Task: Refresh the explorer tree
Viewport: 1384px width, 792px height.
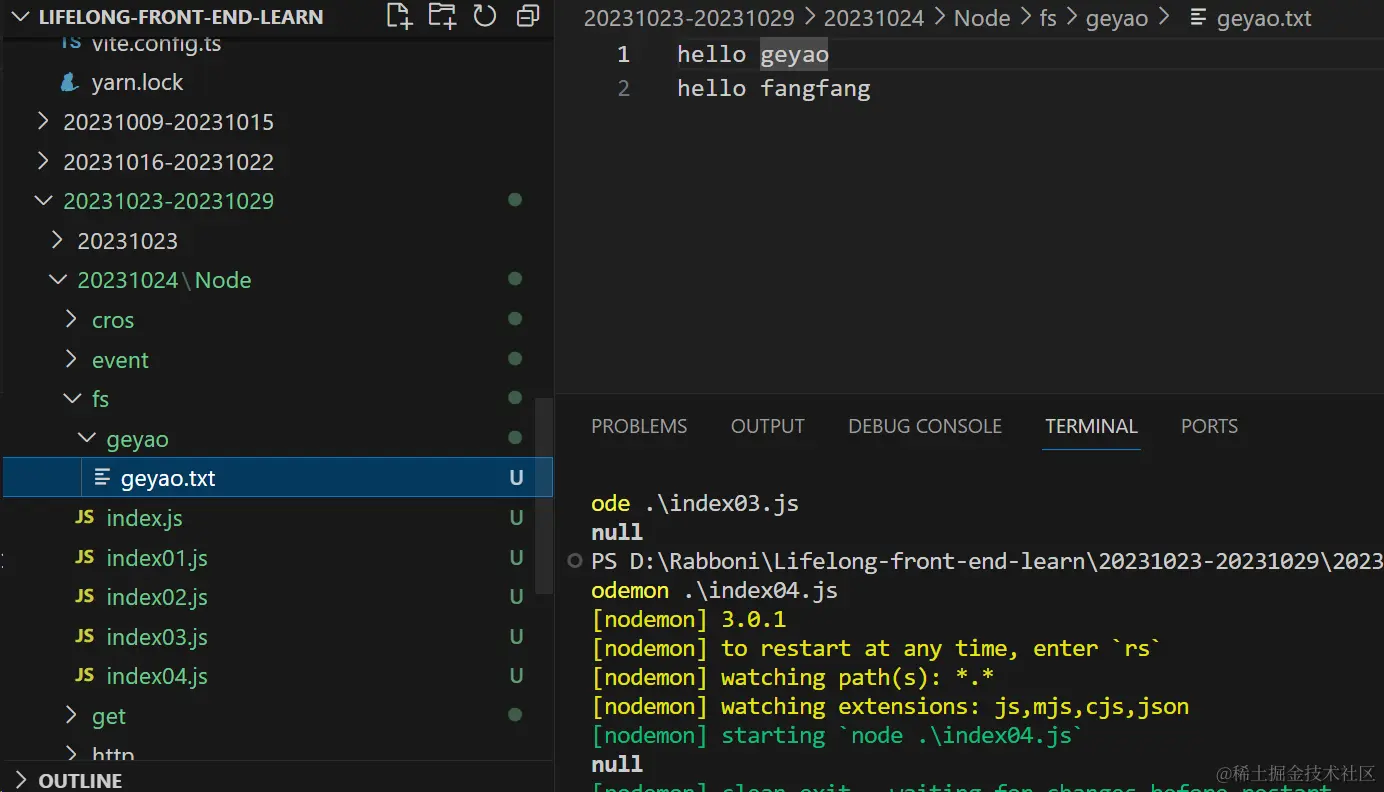Action: (x=485, y=16)
